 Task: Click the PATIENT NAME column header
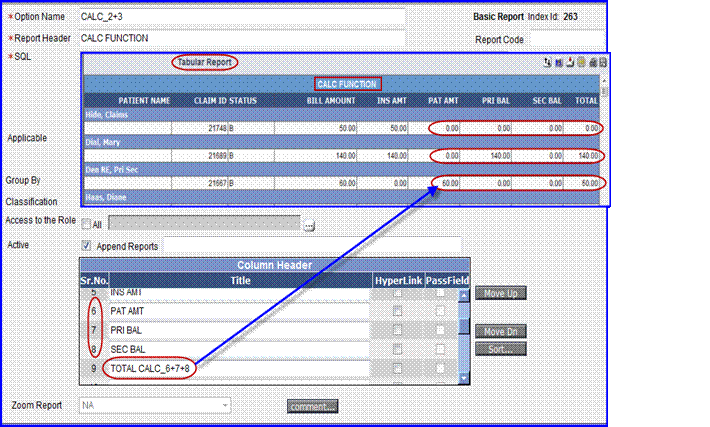[x=144, y=101]
